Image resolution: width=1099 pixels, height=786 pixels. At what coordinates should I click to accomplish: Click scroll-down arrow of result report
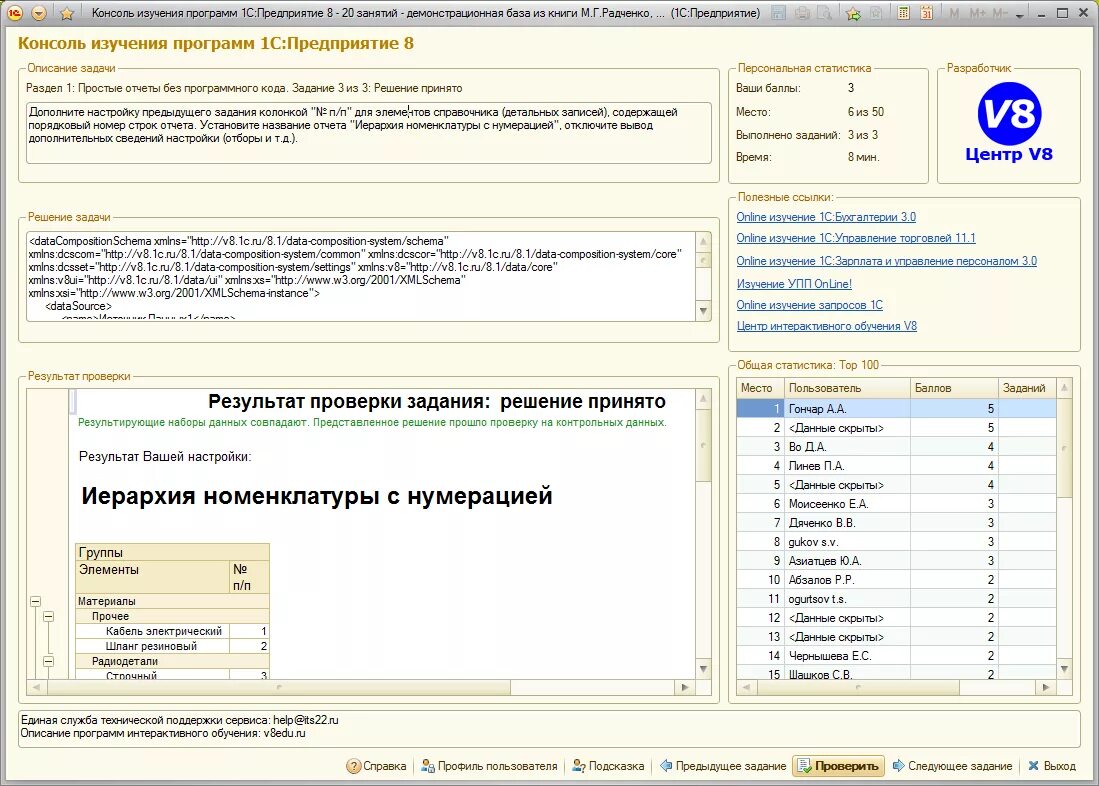tap(703, 669)
